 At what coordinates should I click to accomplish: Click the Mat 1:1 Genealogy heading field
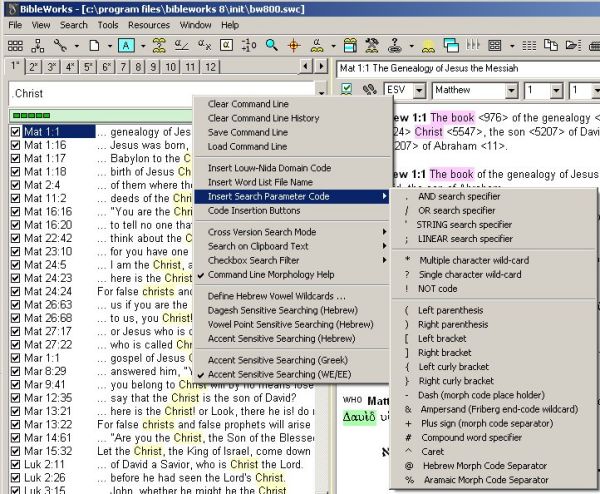tap(468, 68)
